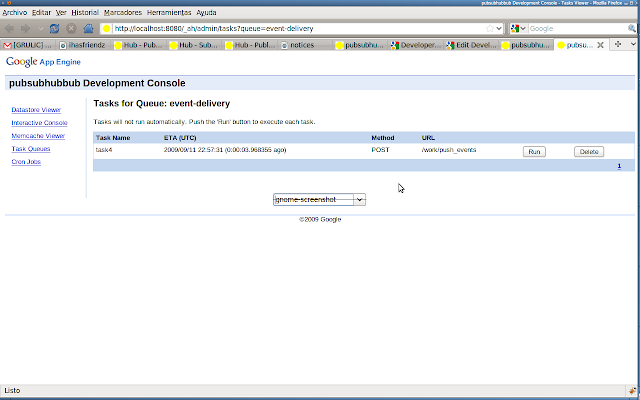Click the Task Name column header

[x=113, y=138]
